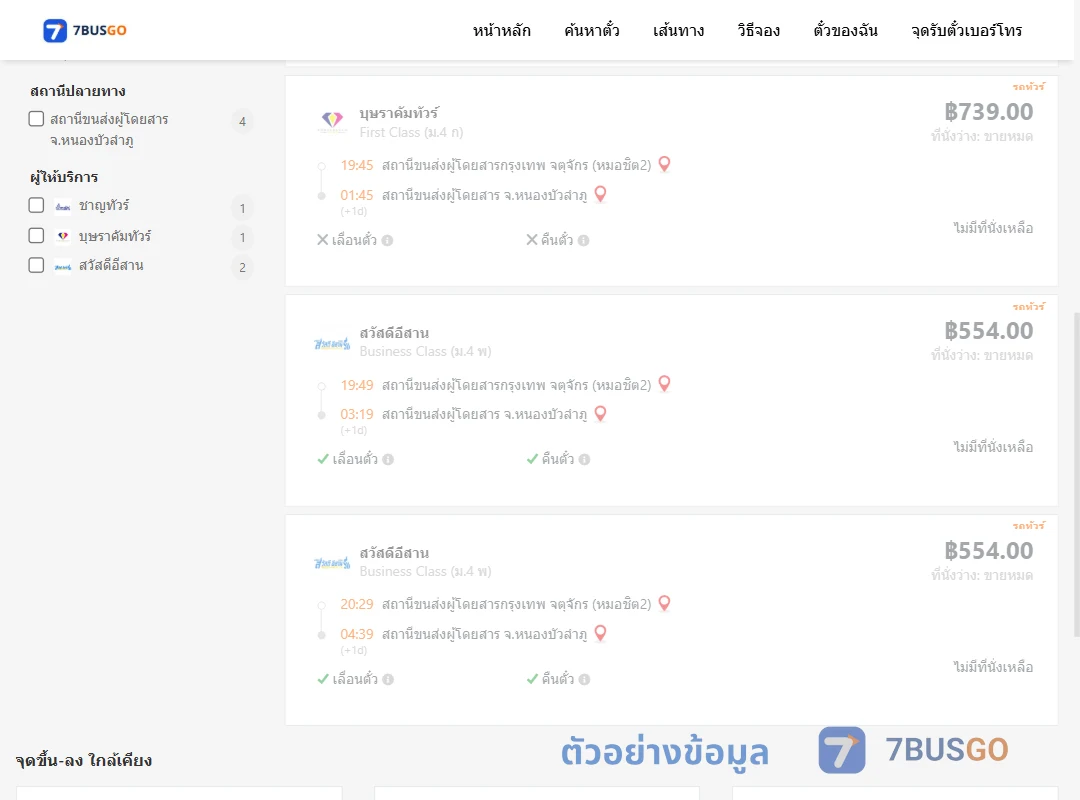Open ตั๋วของฉัน page link

[845, 30]
